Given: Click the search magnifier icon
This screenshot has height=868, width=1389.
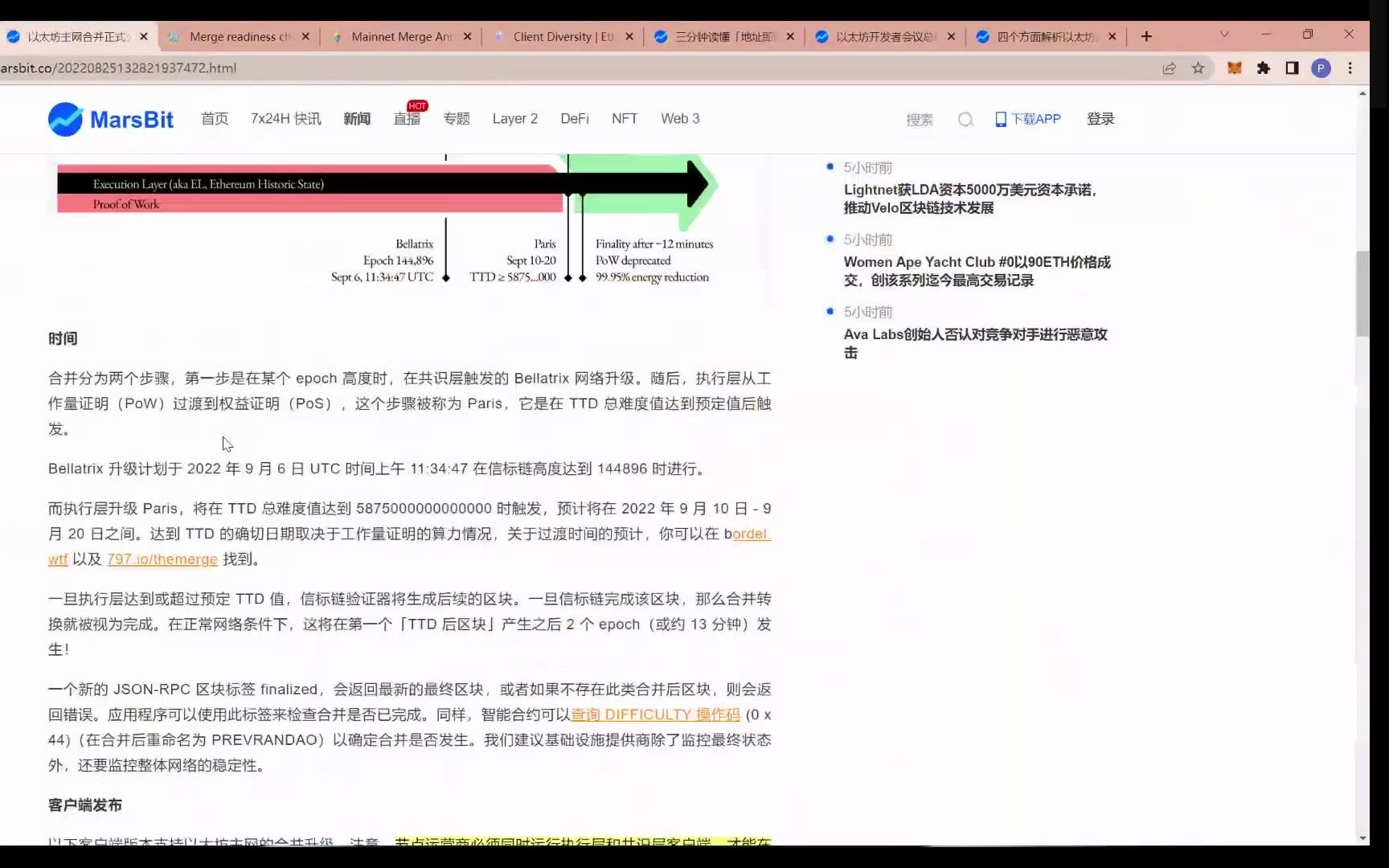Looking at the screenshot, I should [x=965, y=120].
